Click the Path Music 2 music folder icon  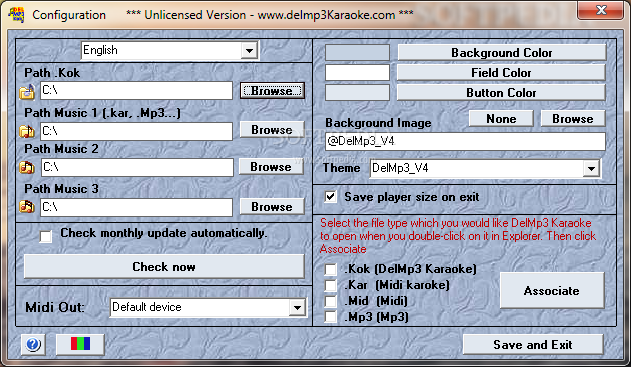[x=27, y=167]
